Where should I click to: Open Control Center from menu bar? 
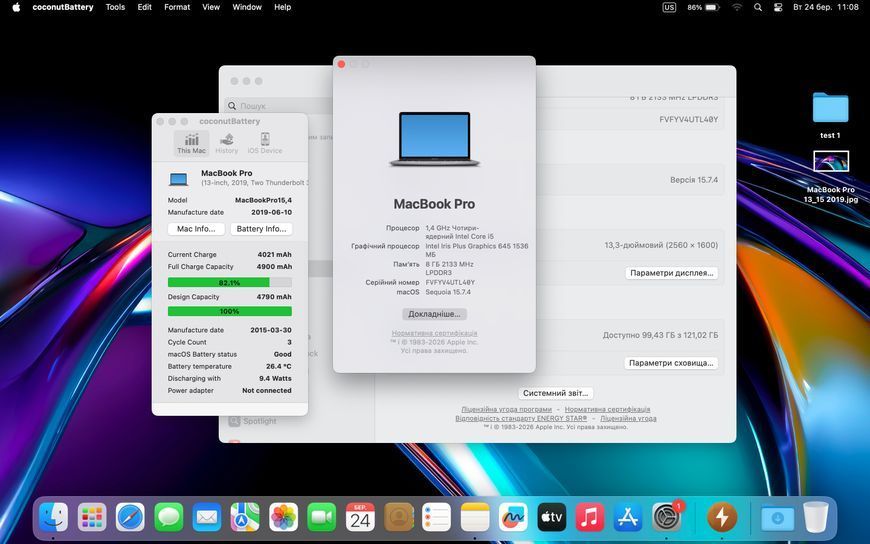coord(778,7)
